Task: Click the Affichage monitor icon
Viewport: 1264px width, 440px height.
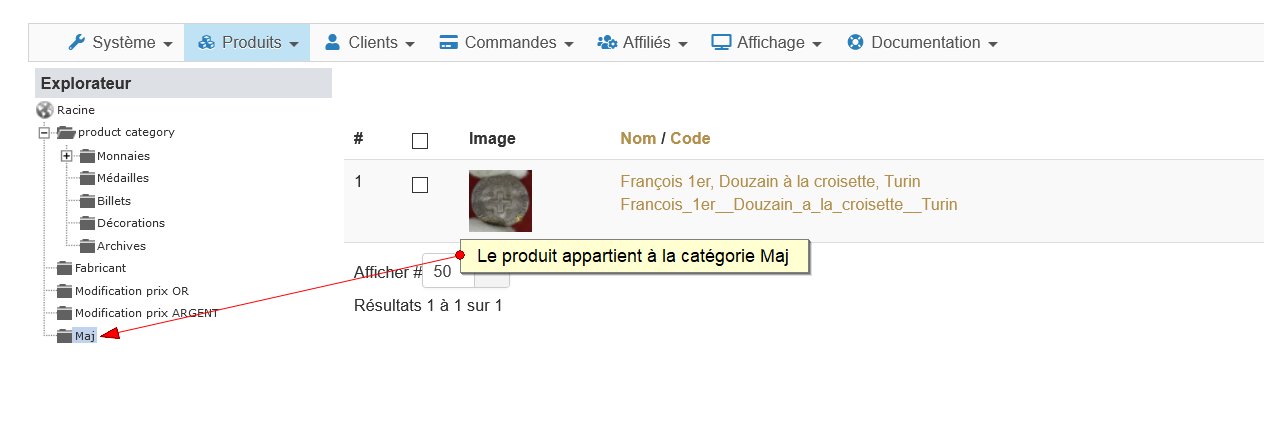Action: point(721,43)
